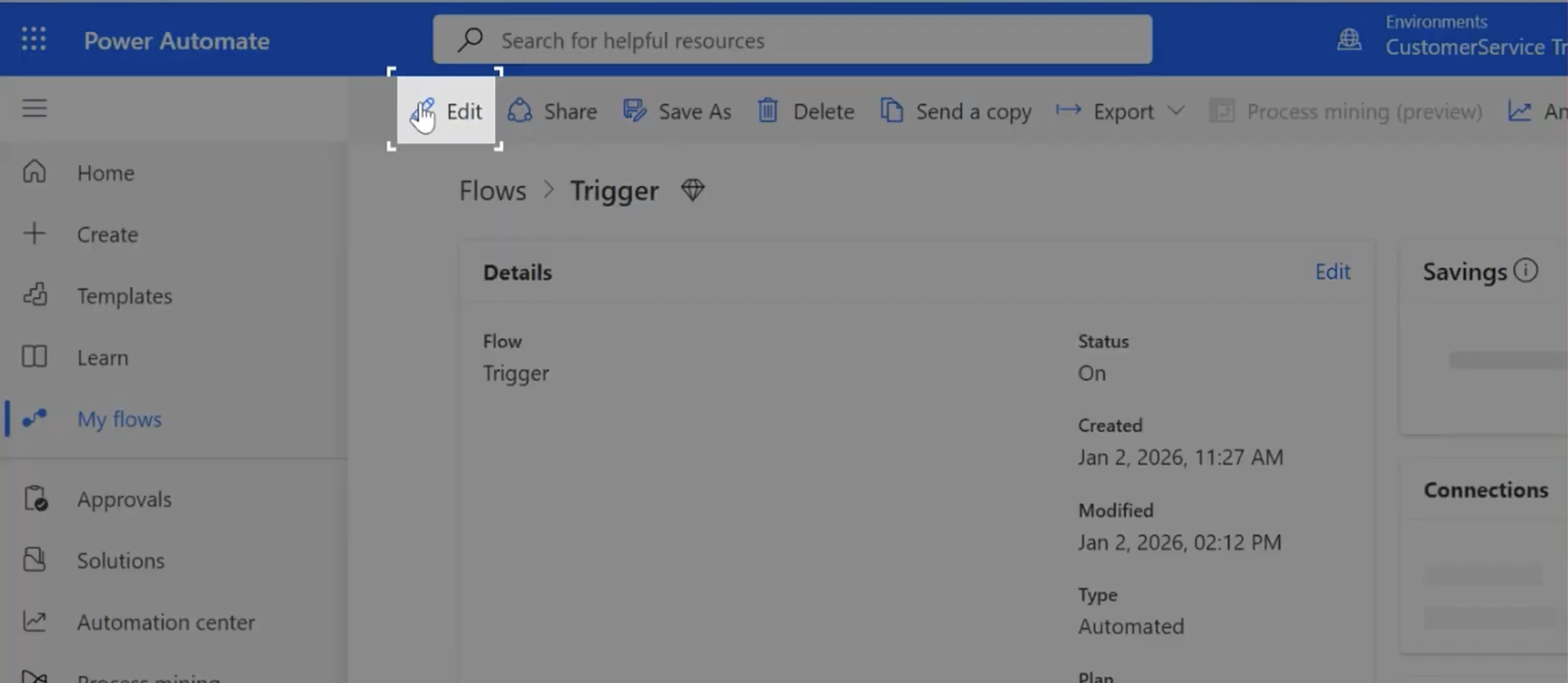Image resolution: width=1568 pixels, height=683 pixels.
Task: Click the Type value Automated
Action: tap(1131, 626)
